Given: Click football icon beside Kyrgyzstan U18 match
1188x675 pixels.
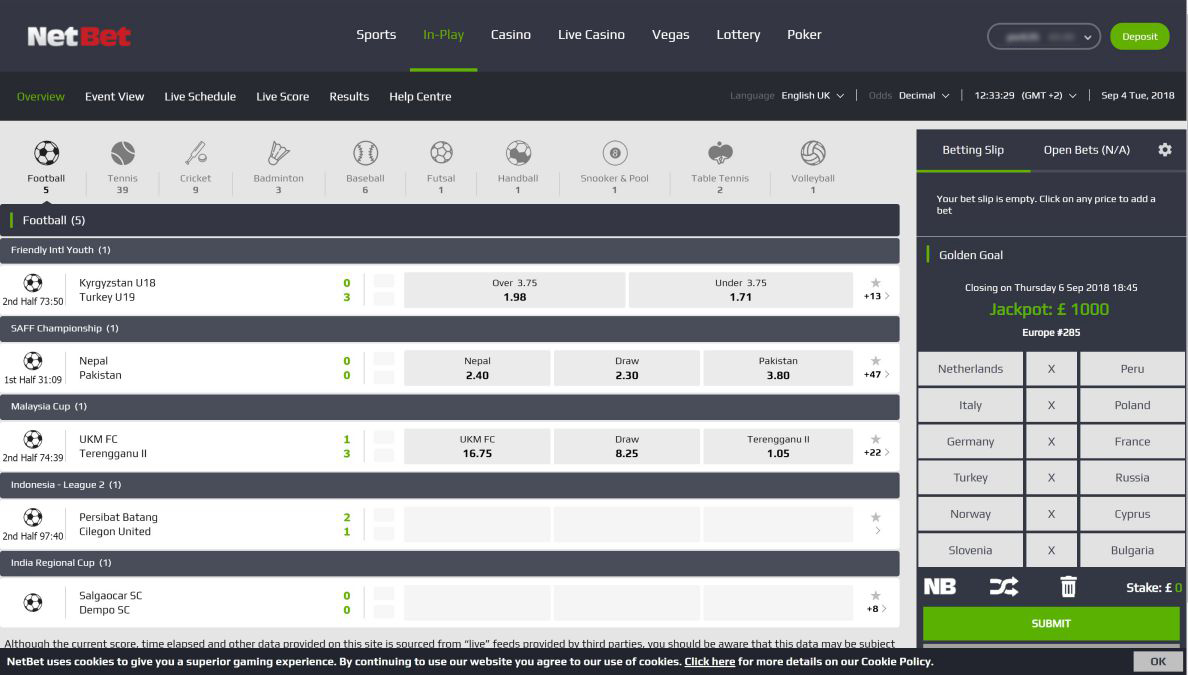Looking at the screenshot, I should coord(33,283).
